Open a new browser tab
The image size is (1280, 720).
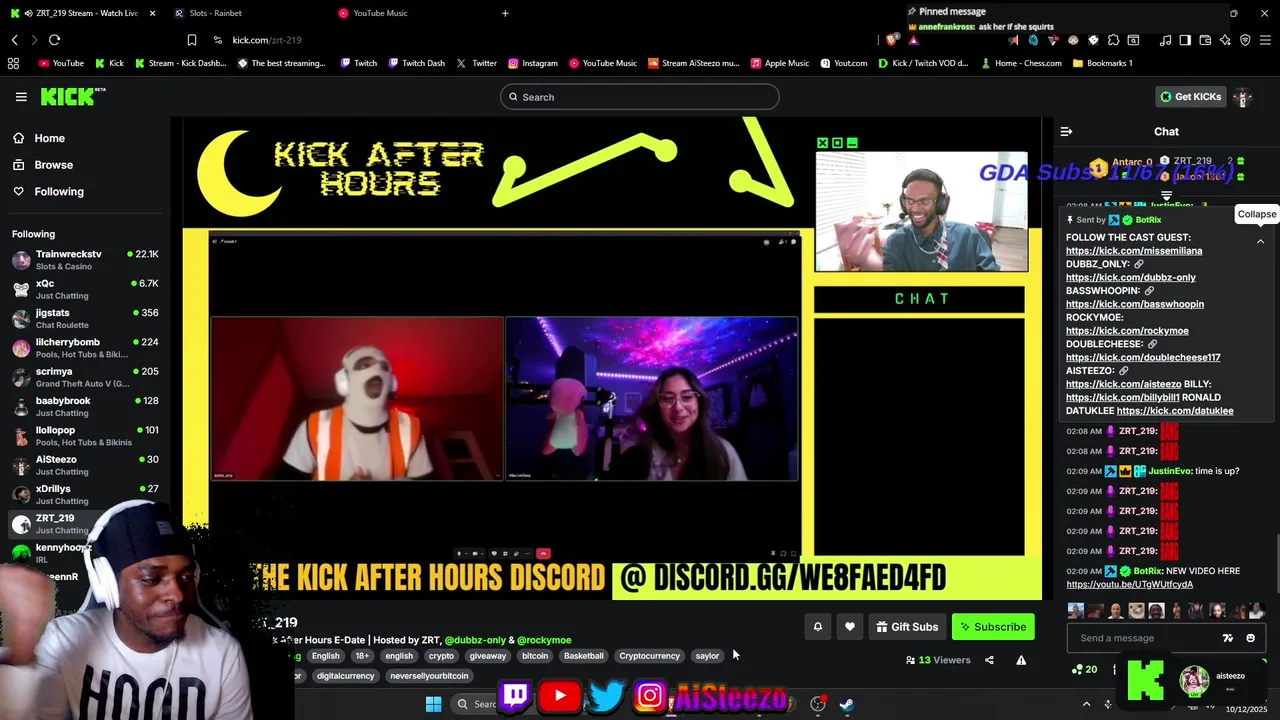coord(505,13)
